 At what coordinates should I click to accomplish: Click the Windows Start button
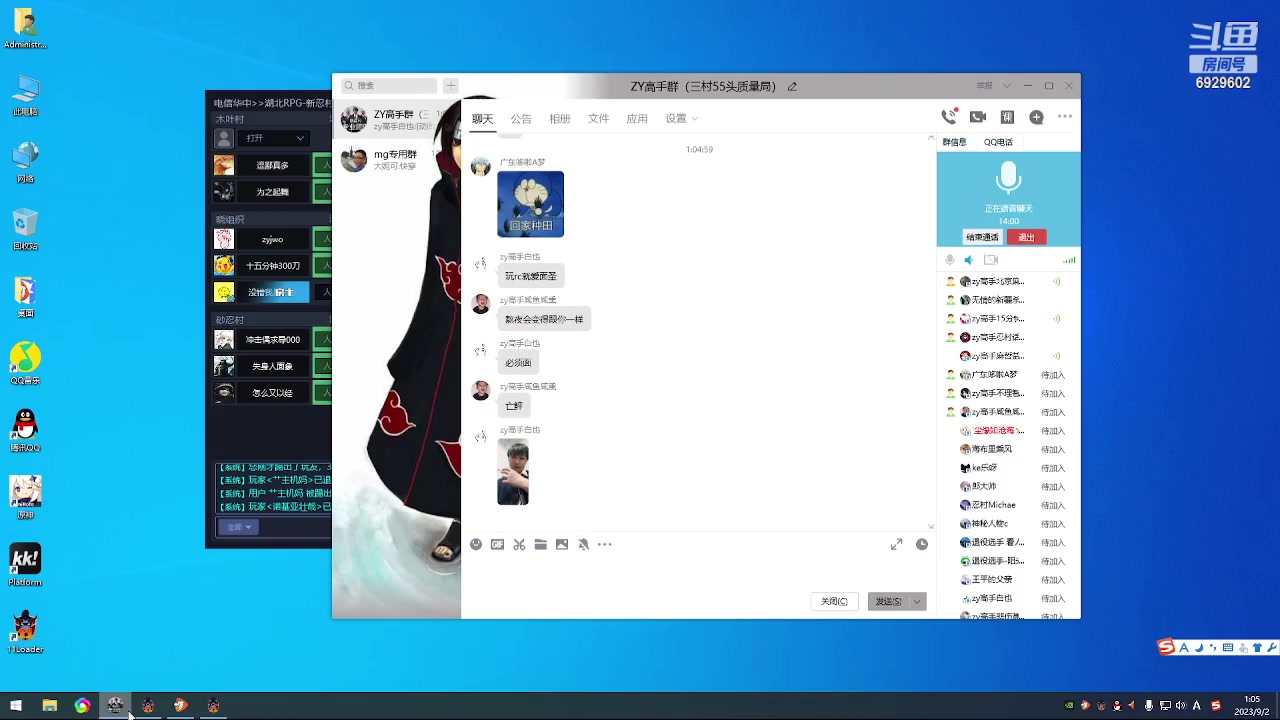coord(16,706)
